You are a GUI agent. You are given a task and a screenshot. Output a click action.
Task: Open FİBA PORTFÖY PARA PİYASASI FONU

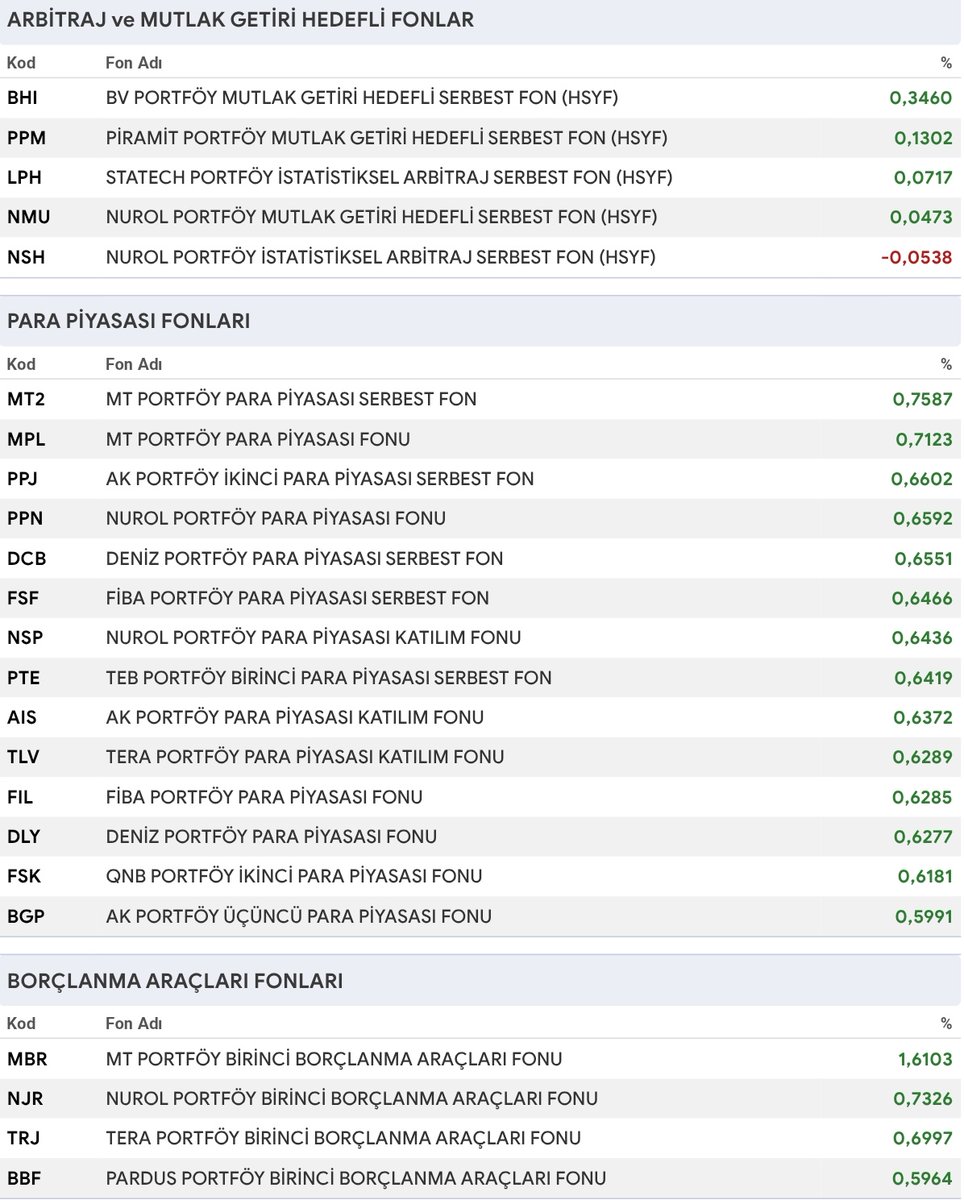(x=264, y=797)
